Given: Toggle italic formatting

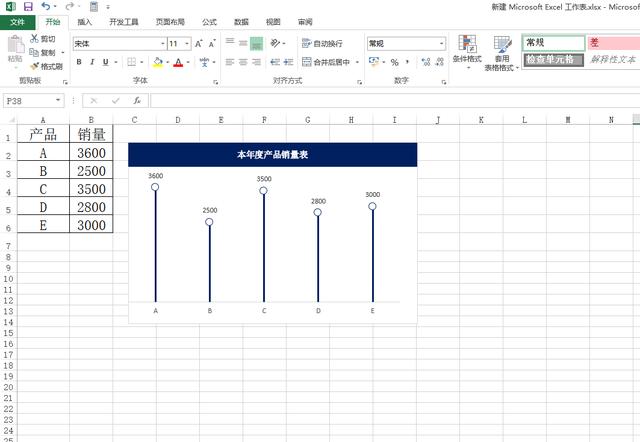Looking at the screenshot, I should 92,62.
